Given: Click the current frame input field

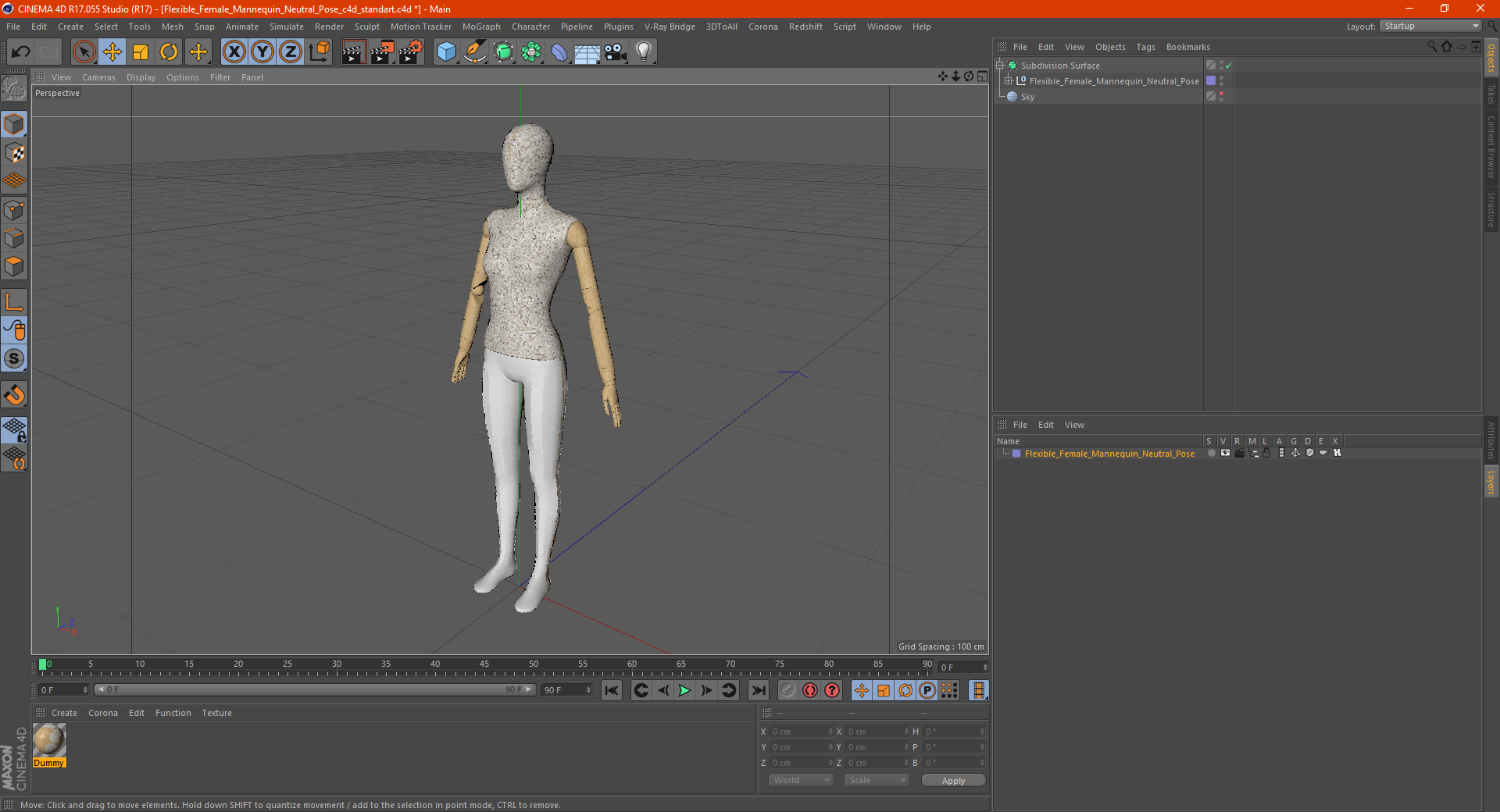Looking at the screenshot, I should [x=963, y=667].
